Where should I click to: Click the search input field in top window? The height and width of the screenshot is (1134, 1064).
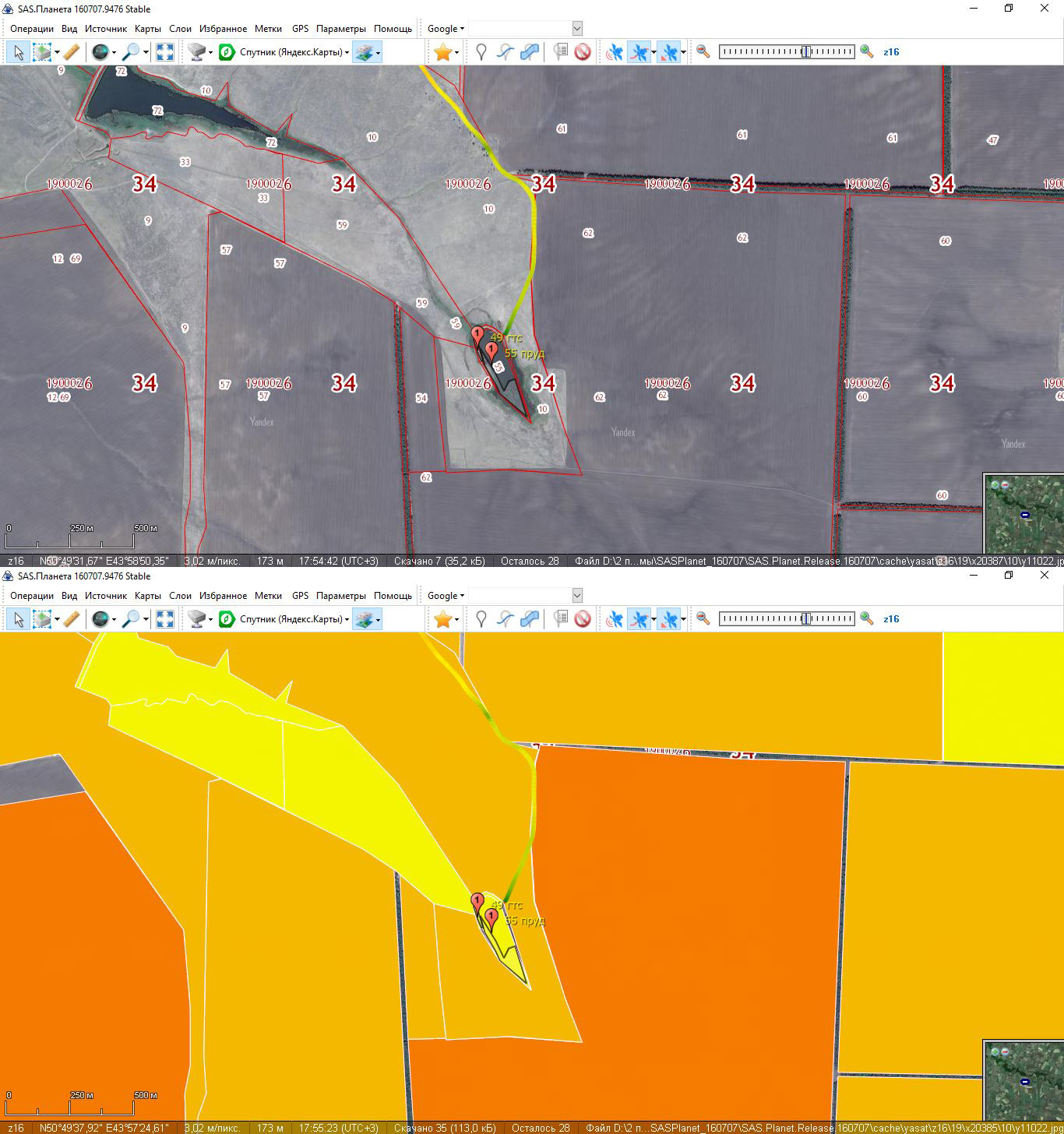click(520, 29)
